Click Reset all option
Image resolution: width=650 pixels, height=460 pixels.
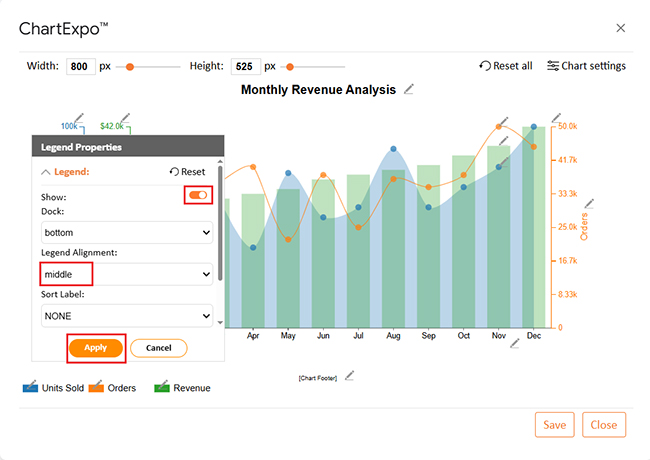505,66
